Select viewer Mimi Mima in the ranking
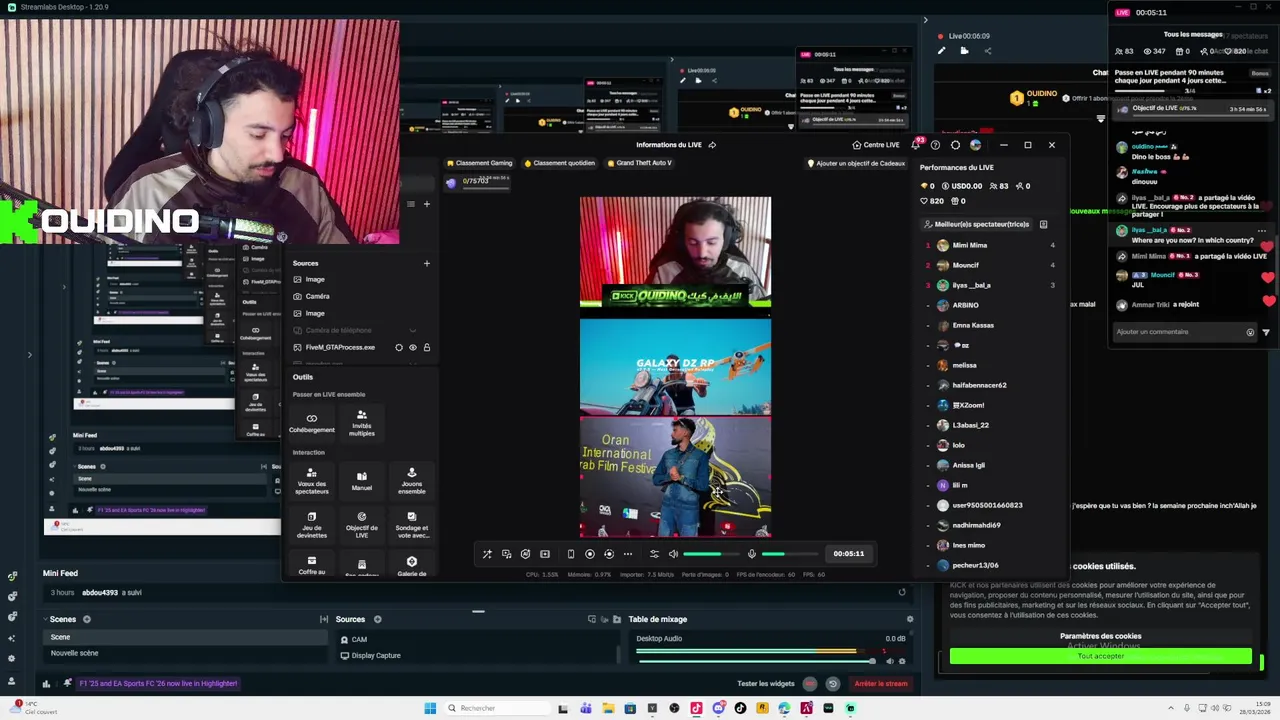 click(x=990, y=245)
